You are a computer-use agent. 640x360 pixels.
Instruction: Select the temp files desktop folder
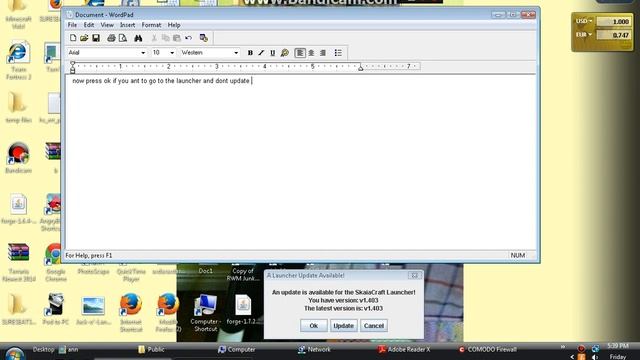[x=18, y=108]
